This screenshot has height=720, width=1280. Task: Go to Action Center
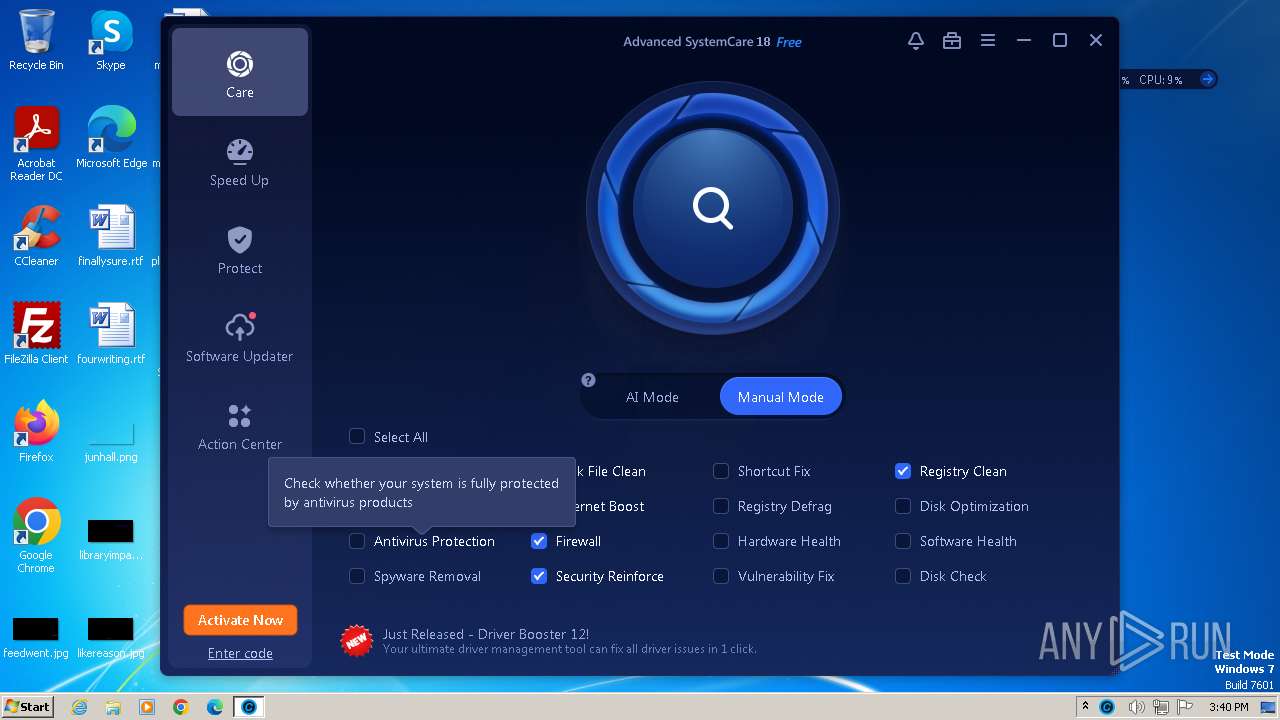(x=240, y=427)
